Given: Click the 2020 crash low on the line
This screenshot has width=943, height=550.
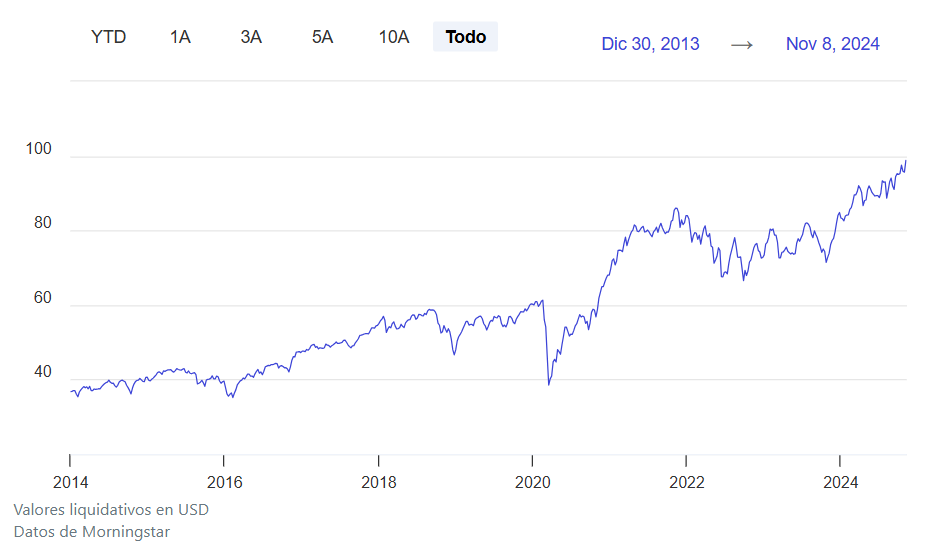Looking at the screenshot, I should tap(548, 384).
